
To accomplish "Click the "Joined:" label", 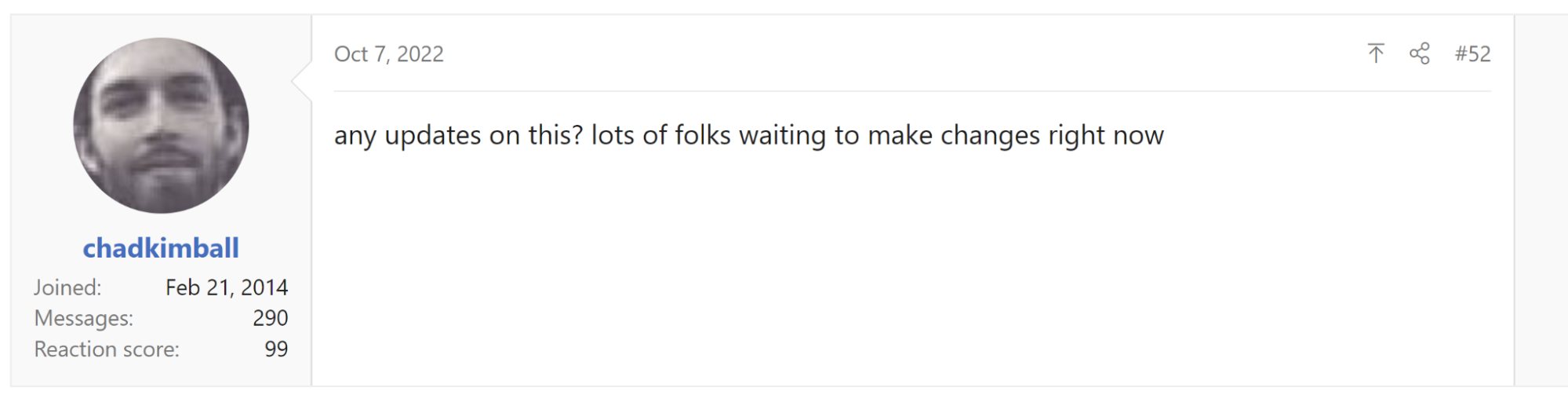I will (x=67, y=287).
